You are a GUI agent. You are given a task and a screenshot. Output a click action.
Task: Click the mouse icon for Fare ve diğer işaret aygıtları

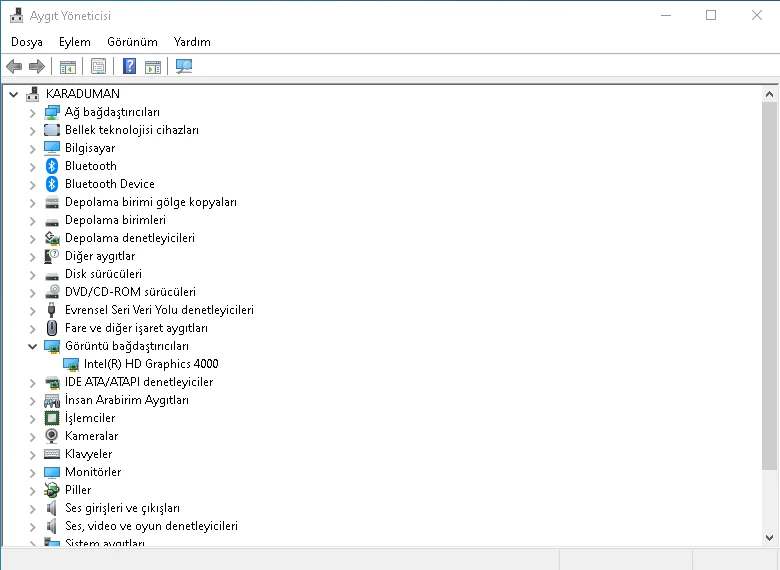52,328
